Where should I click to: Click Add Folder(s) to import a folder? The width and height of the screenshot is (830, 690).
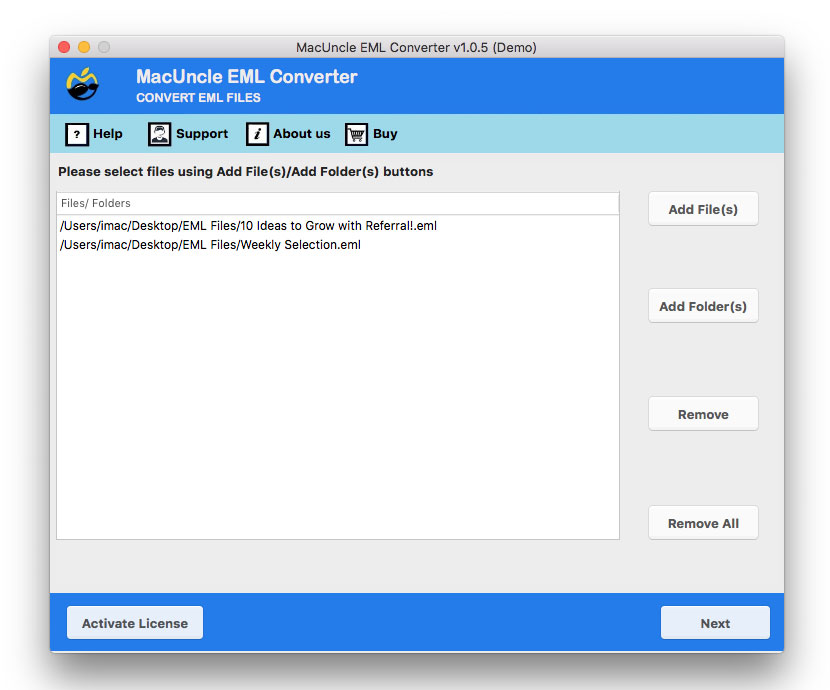pos(703,306)
